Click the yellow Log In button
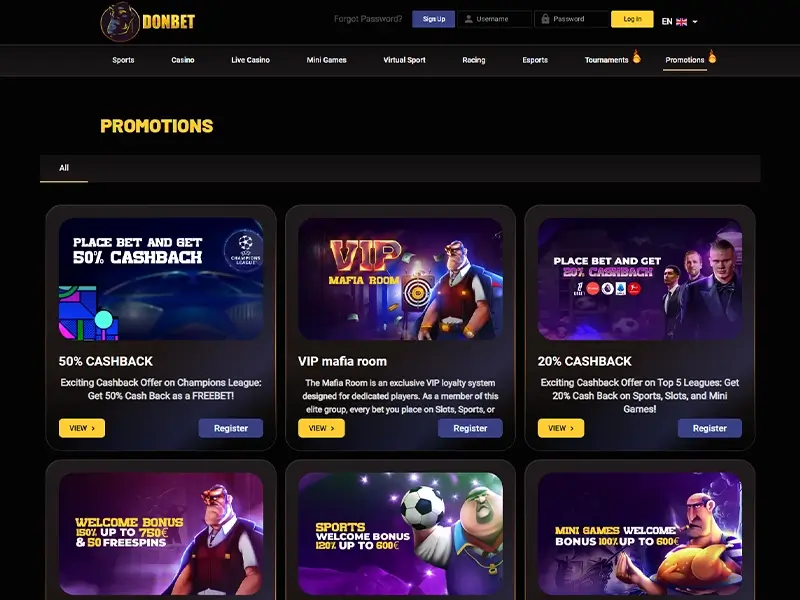 632,19
